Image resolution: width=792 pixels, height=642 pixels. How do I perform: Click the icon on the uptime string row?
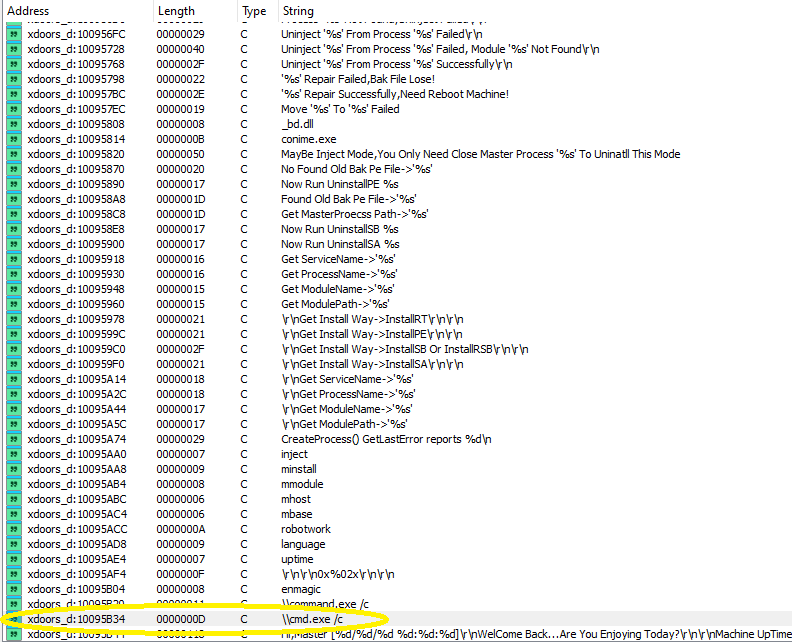[14, 559]
